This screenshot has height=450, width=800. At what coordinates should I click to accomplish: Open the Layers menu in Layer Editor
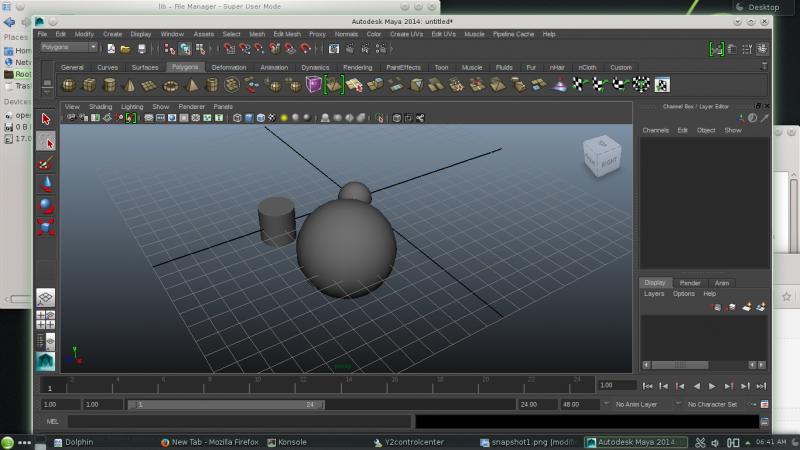(x=654, y=294)
